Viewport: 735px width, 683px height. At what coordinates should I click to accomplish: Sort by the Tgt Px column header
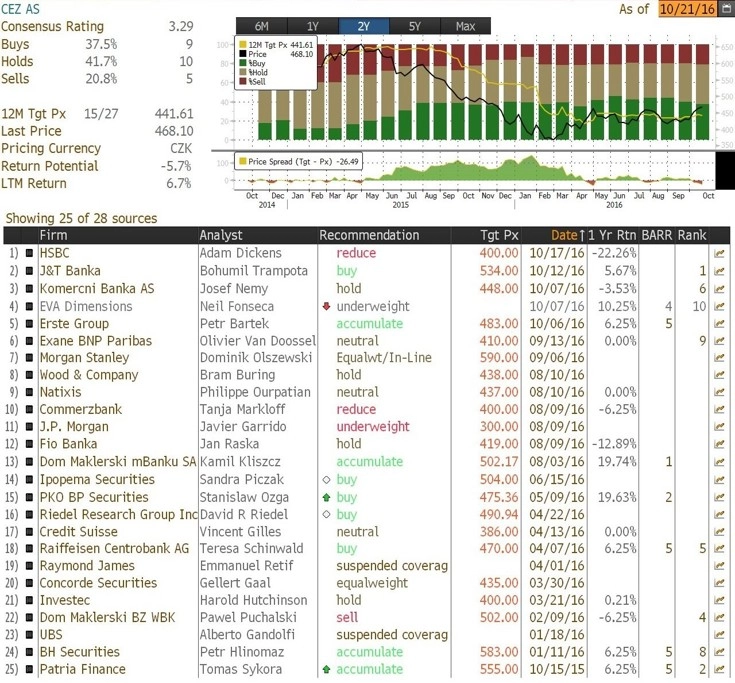(x=499, y=235)
